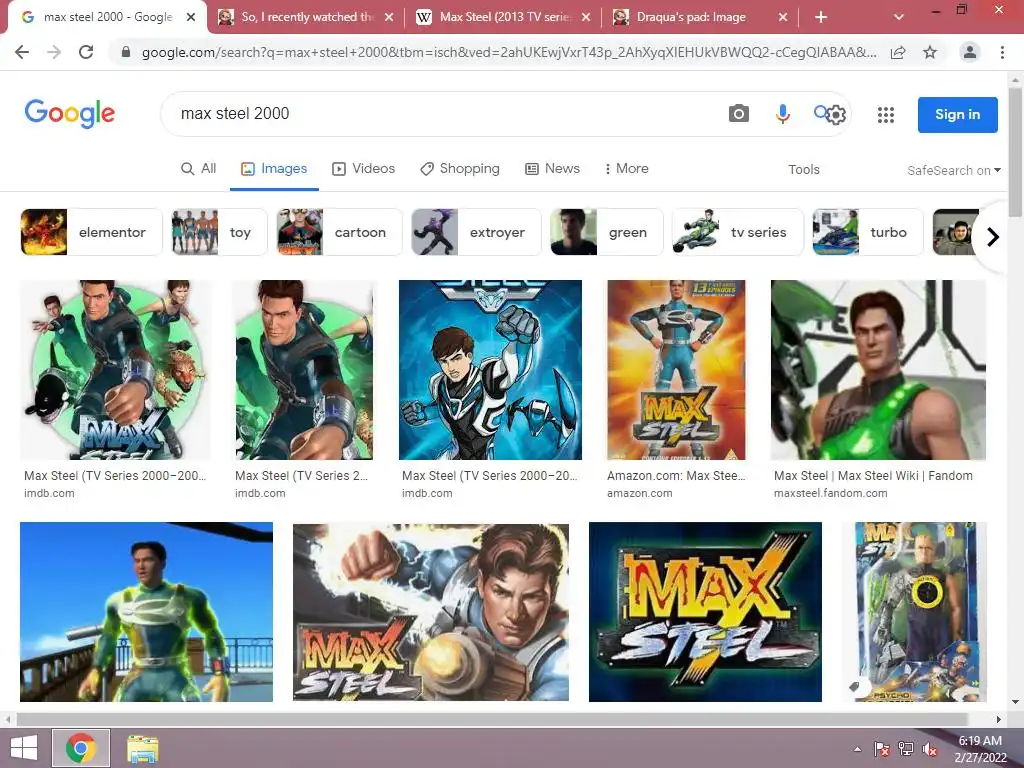Open Chrome's three-dot menu
This screenshot has height=768, width=1024.
pos(1002,52)
